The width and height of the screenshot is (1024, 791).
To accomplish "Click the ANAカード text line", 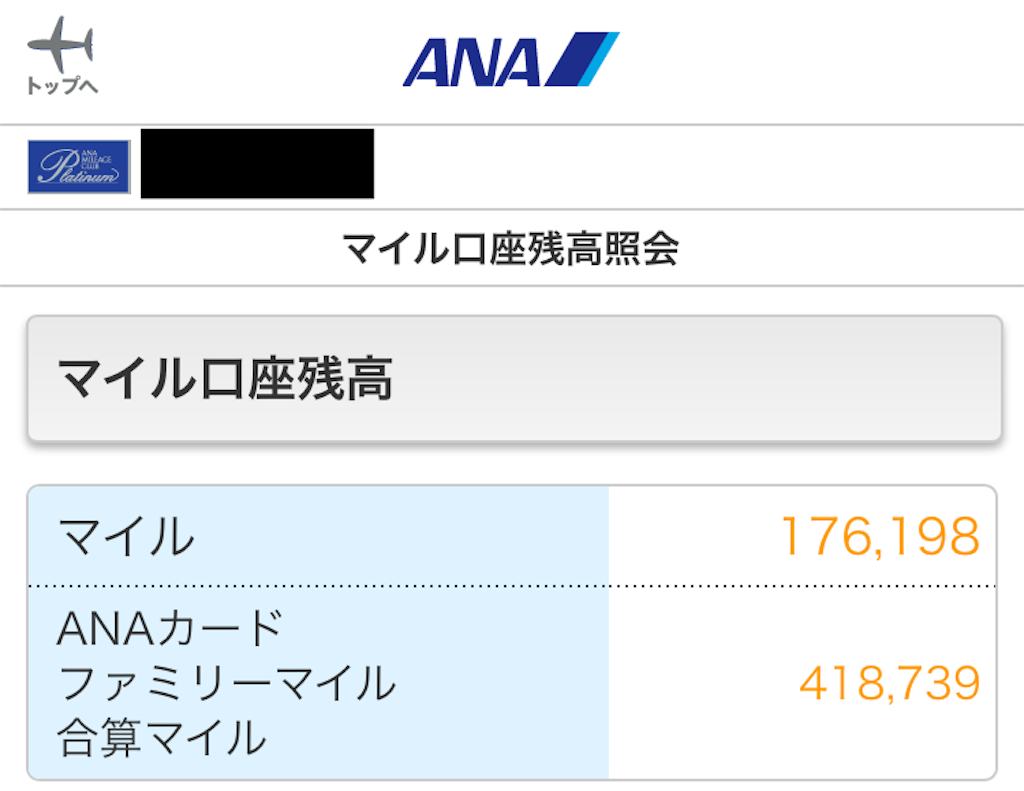I will [171, 628].
